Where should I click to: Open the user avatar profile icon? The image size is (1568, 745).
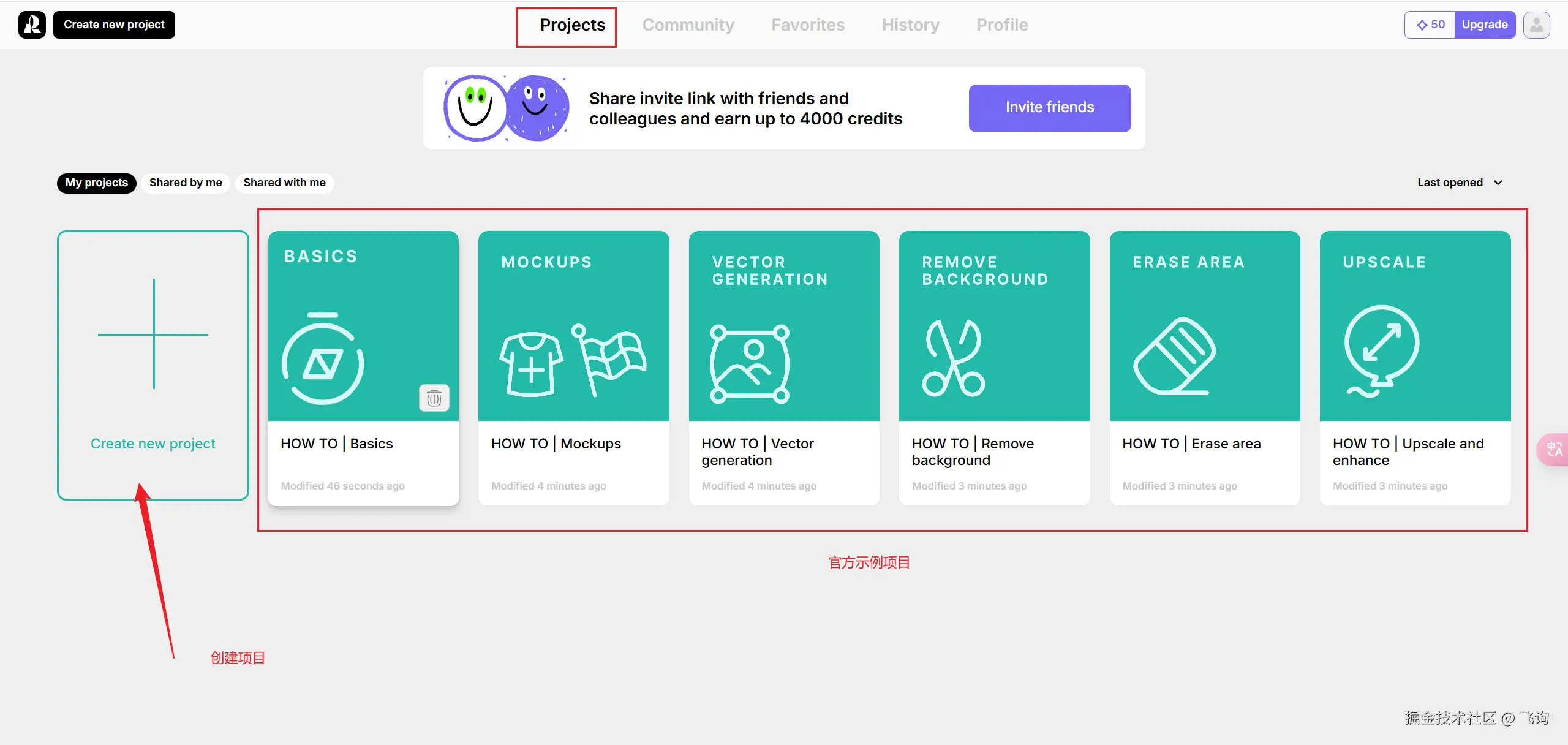[x=1536, y=25]
